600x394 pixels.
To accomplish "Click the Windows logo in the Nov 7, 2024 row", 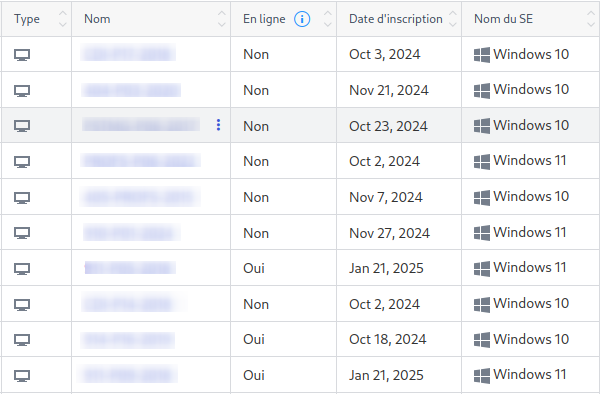I will [x=482, y=197].
